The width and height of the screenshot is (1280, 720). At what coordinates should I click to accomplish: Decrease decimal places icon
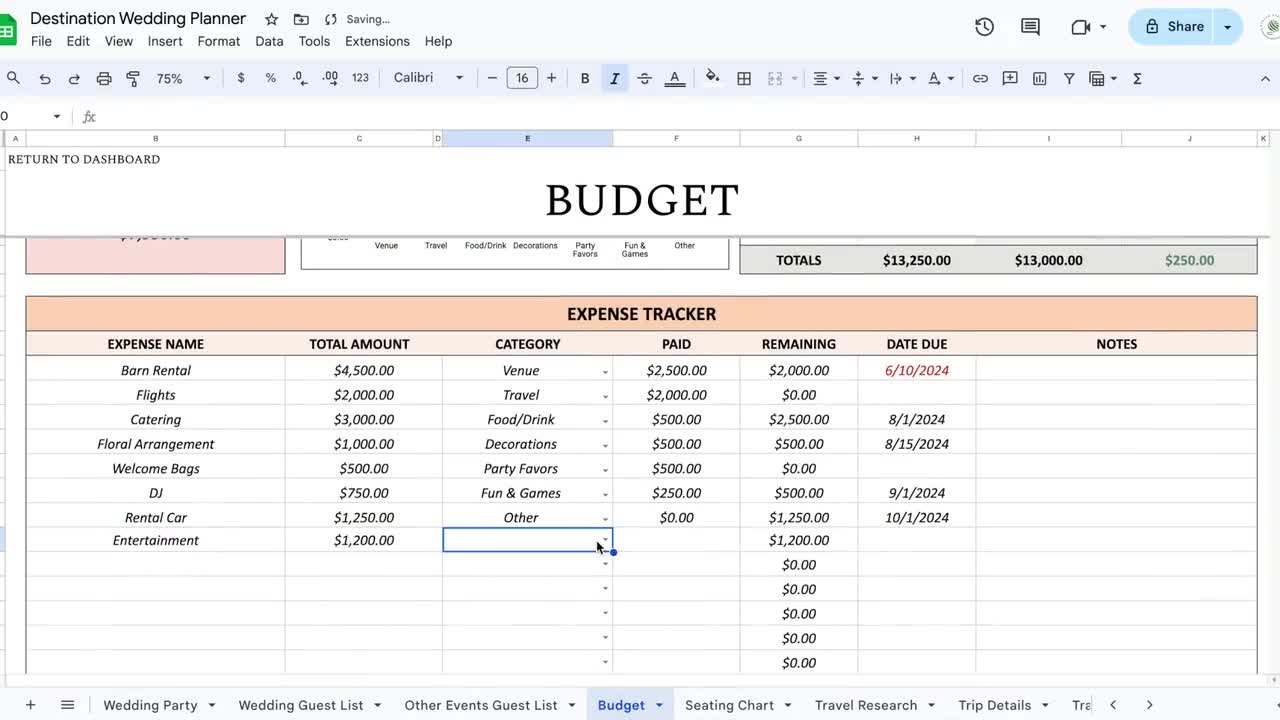click(300, 78)
